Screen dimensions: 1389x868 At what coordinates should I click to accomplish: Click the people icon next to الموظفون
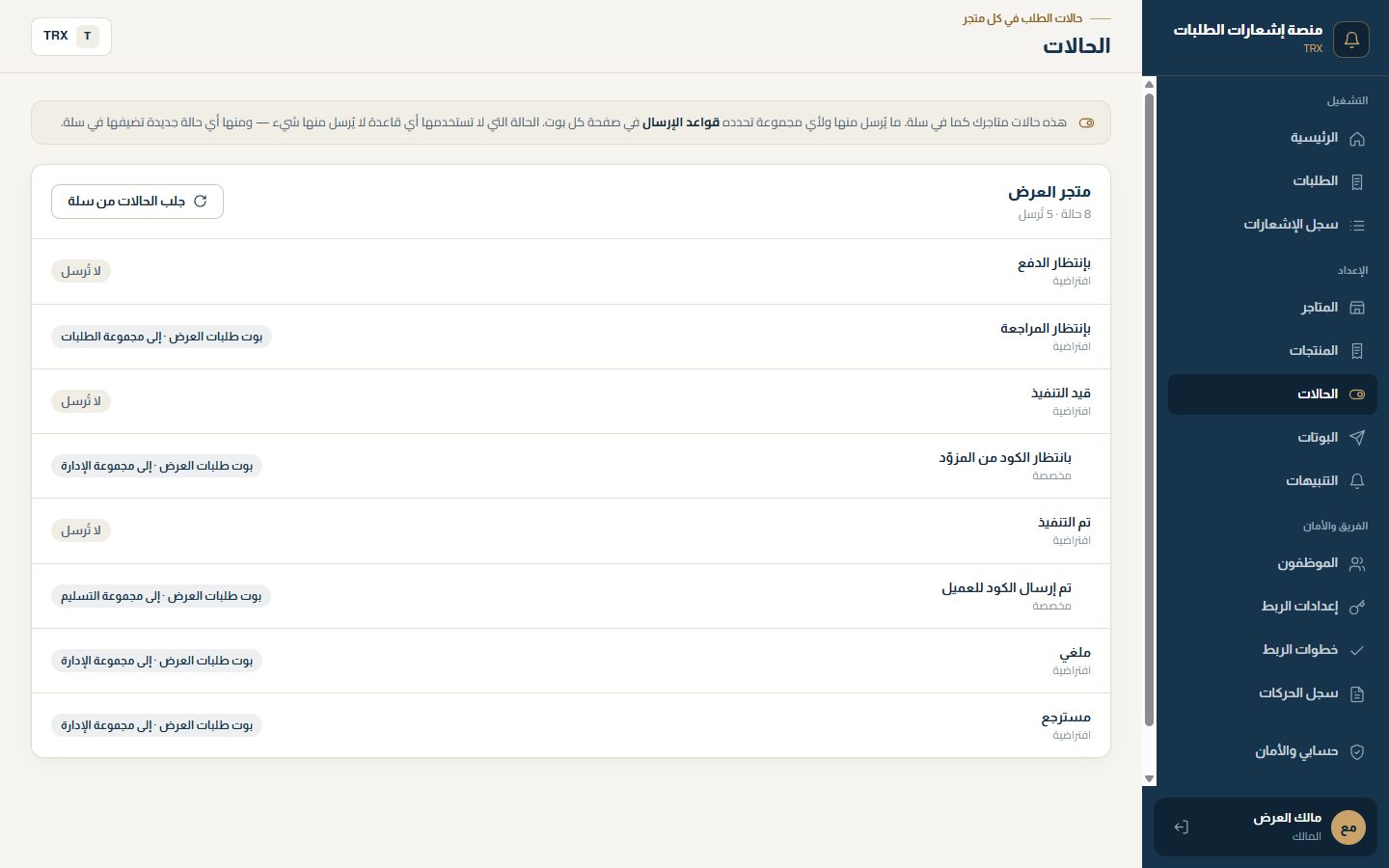coord(1357,564)
